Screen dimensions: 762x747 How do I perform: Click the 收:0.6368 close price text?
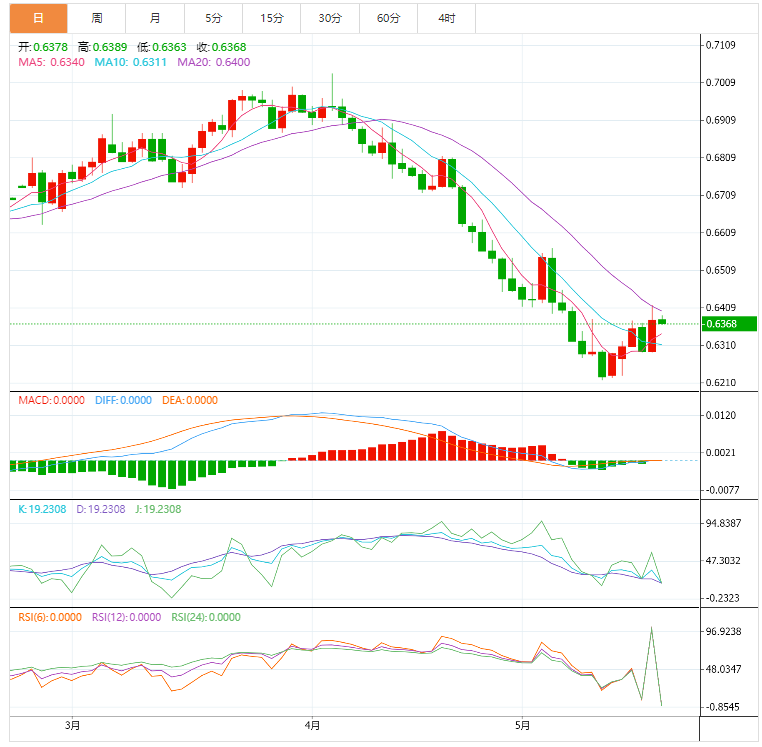222,47
